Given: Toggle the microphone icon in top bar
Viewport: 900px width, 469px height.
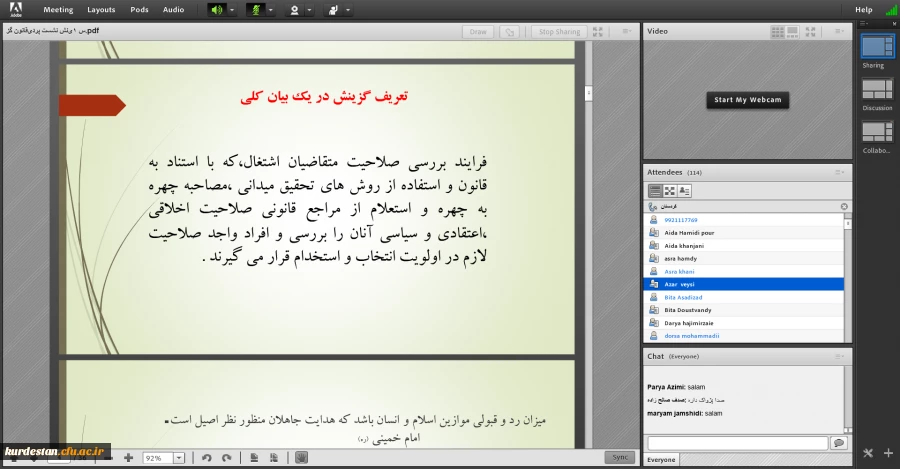Looking at the screenshot, I should (x=254, y=10).
